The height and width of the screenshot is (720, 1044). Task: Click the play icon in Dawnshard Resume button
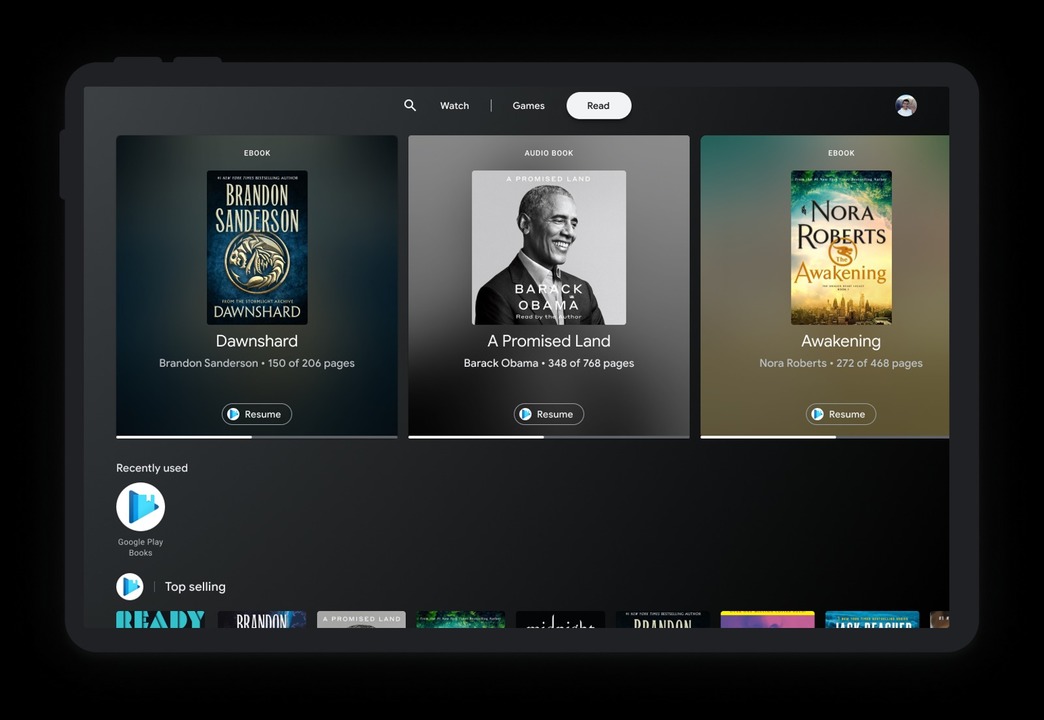click(234, 414)
